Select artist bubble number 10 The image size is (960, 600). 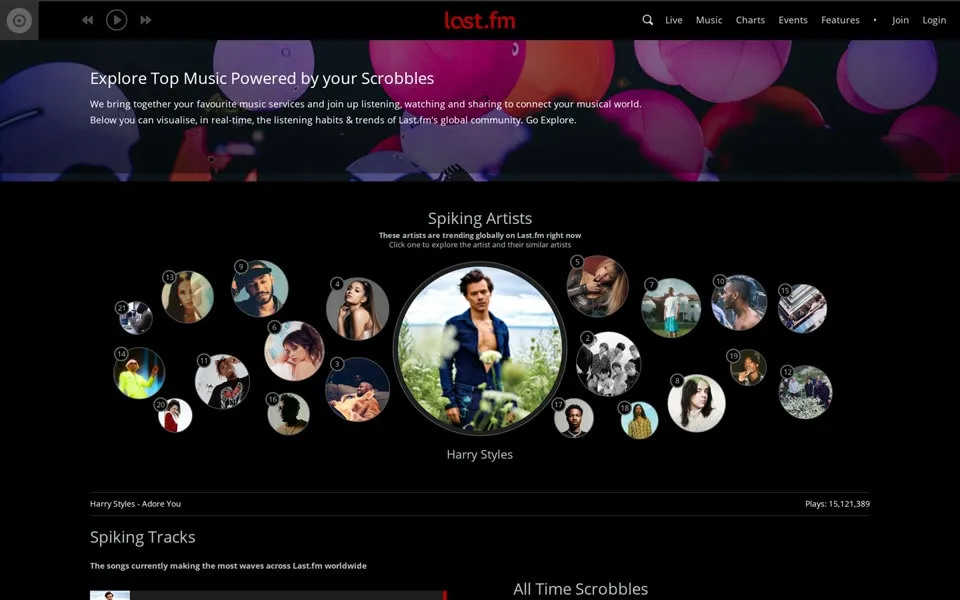click(x=739, y=302)
